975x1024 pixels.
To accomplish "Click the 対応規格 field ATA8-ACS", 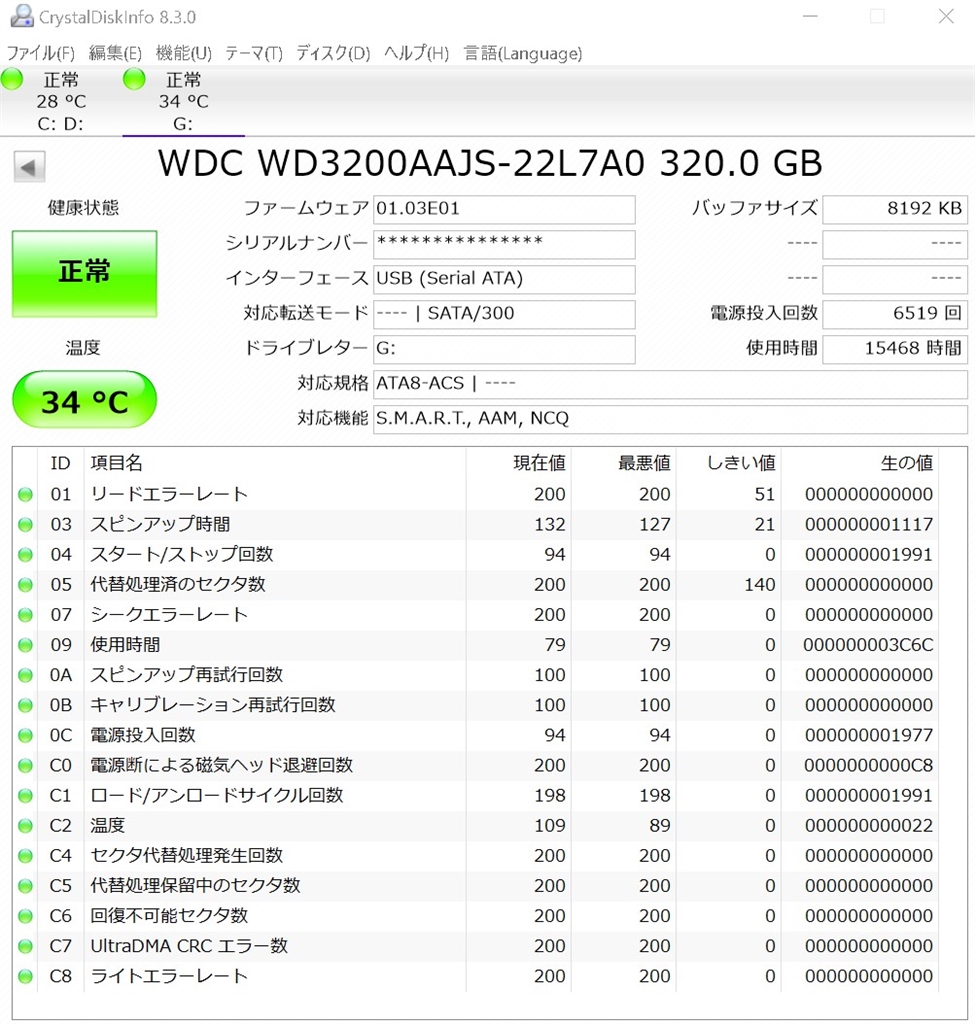I will coord(670,384).
